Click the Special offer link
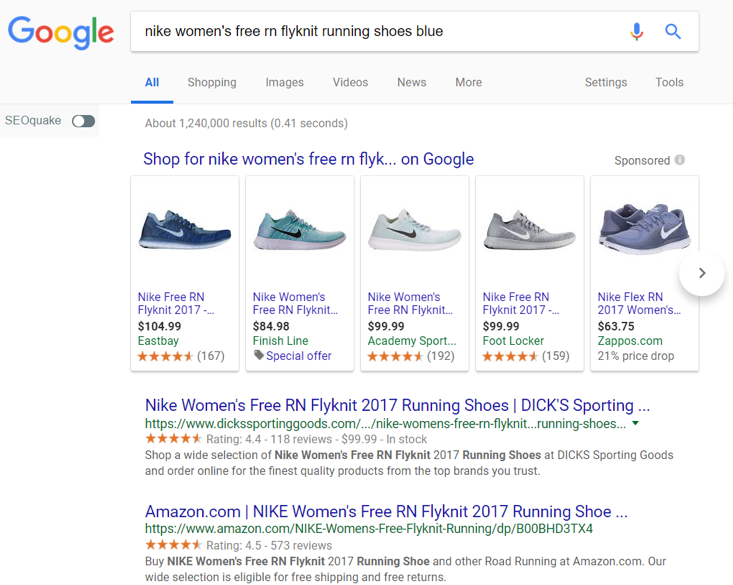 pos(299,356)
